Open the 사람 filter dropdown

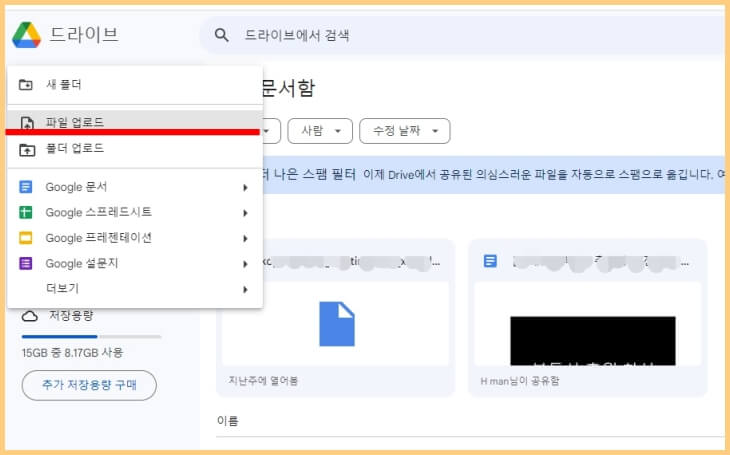pos(320,131)
